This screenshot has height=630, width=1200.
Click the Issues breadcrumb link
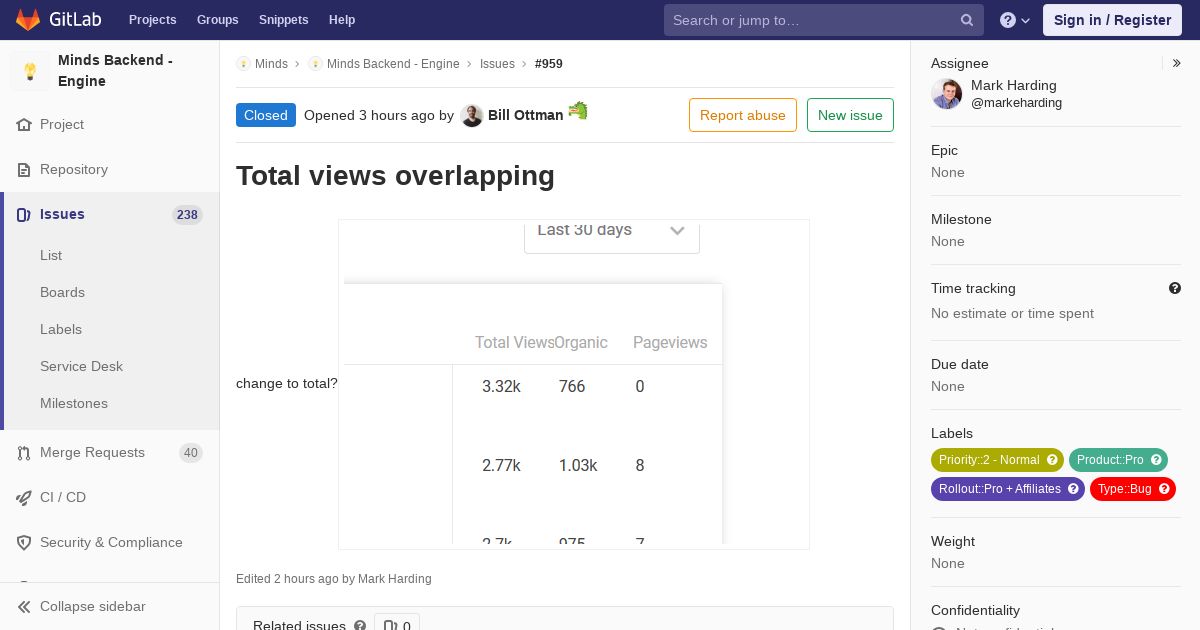coord(497,64)
